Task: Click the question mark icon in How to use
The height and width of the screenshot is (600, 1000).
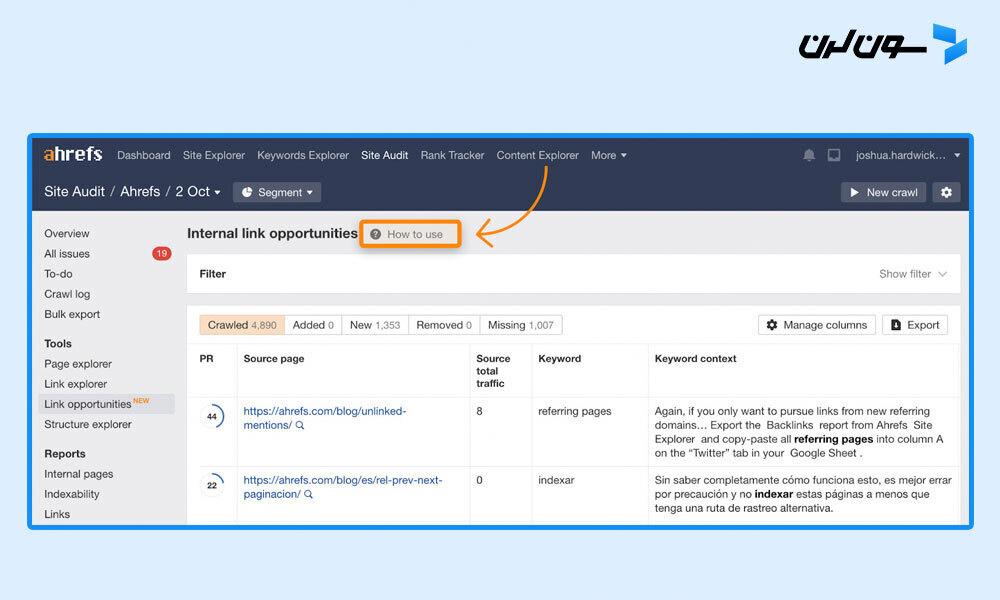Action: 376,234
